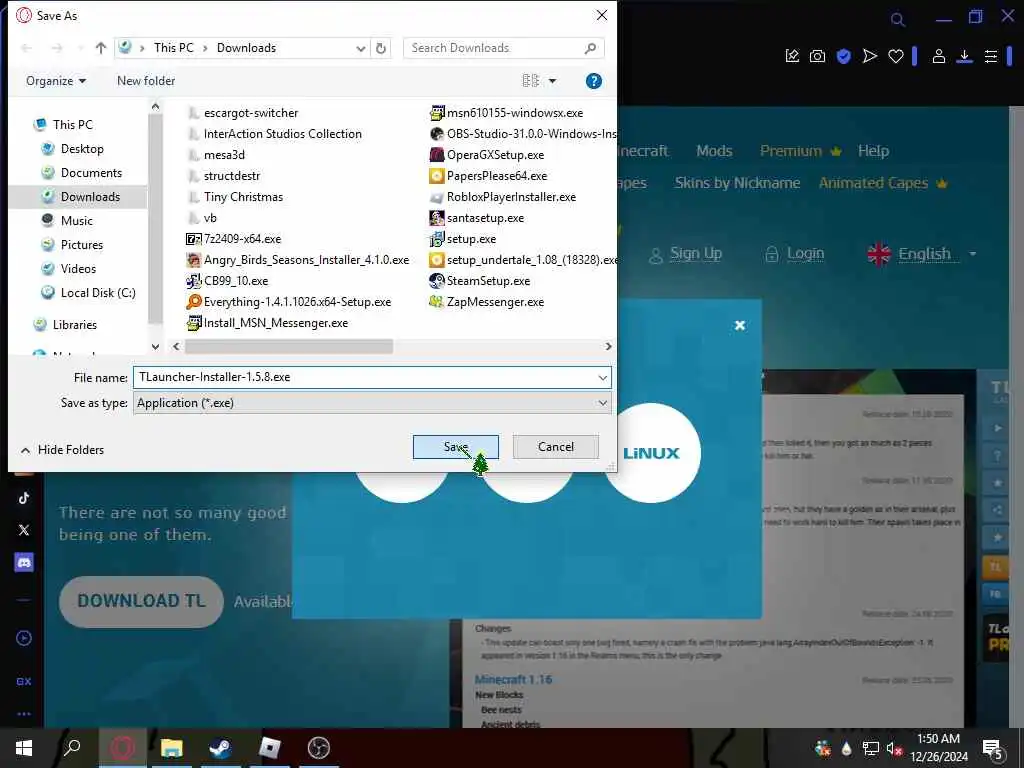Go up one folder level arrow
This screenshot has height=768, width=1024.
(101, 48)
